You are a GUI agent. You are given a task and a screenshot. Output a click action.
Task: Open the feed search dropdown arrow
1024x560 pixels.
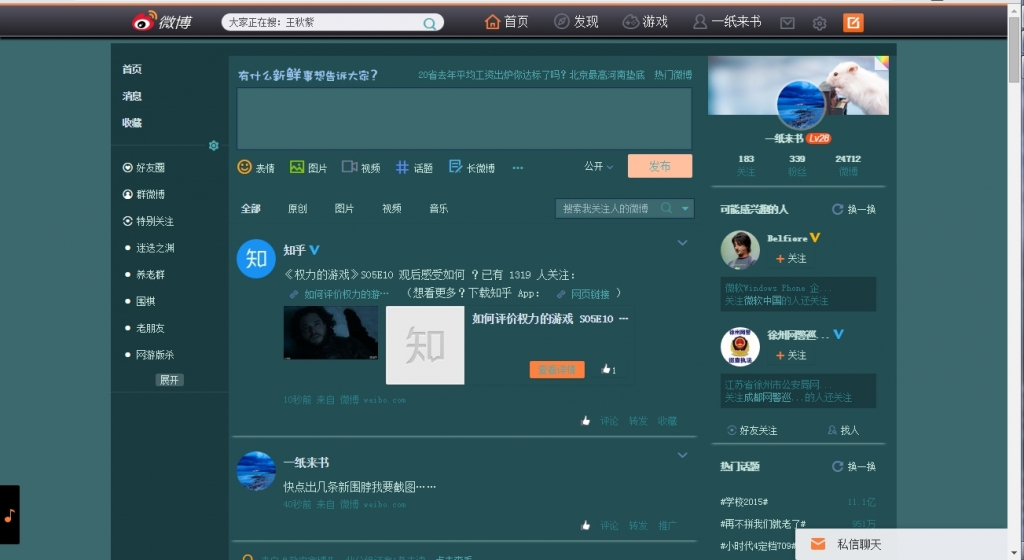[685, 208]
